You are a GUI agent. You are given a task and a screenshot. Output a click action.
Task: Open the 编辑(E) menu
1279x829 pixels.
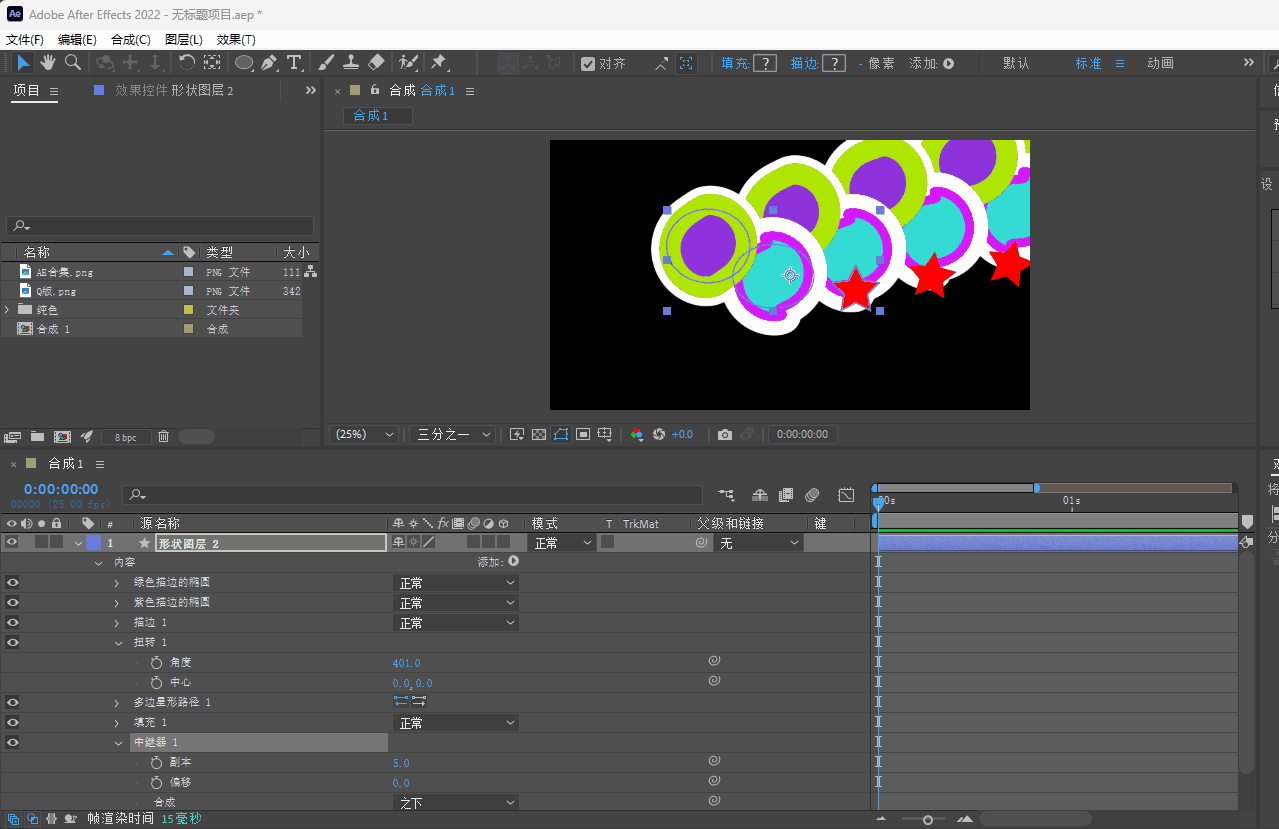click(x=77, y=40)
